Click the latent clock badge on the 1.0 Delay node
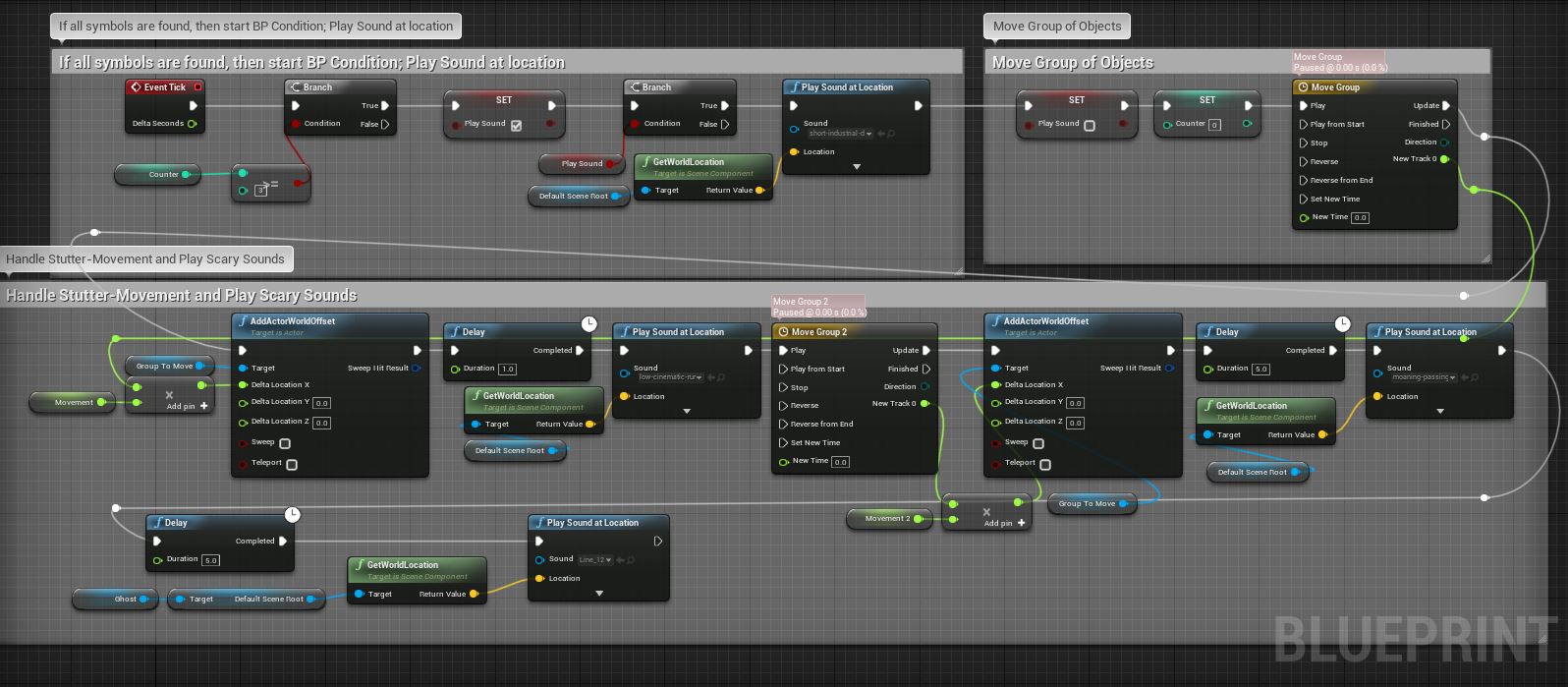Image resolution: width=1568 pixels, height=687 pixels. [x=588, y=323]
